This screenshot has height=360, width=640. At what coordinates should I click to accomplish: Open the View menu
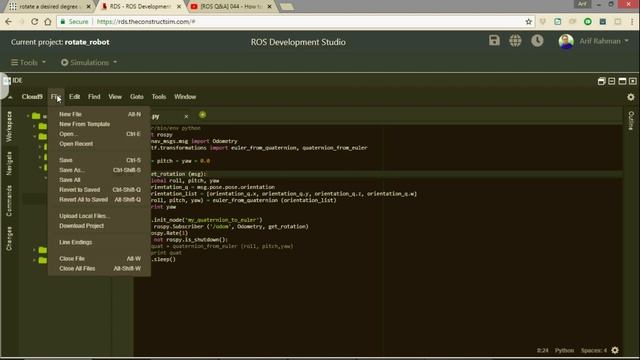tap(115, 97)
